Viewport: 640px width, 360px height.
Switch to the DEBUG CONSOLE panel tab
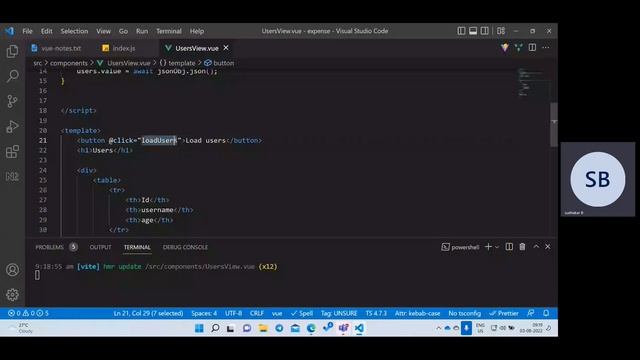tap(185, 247)
